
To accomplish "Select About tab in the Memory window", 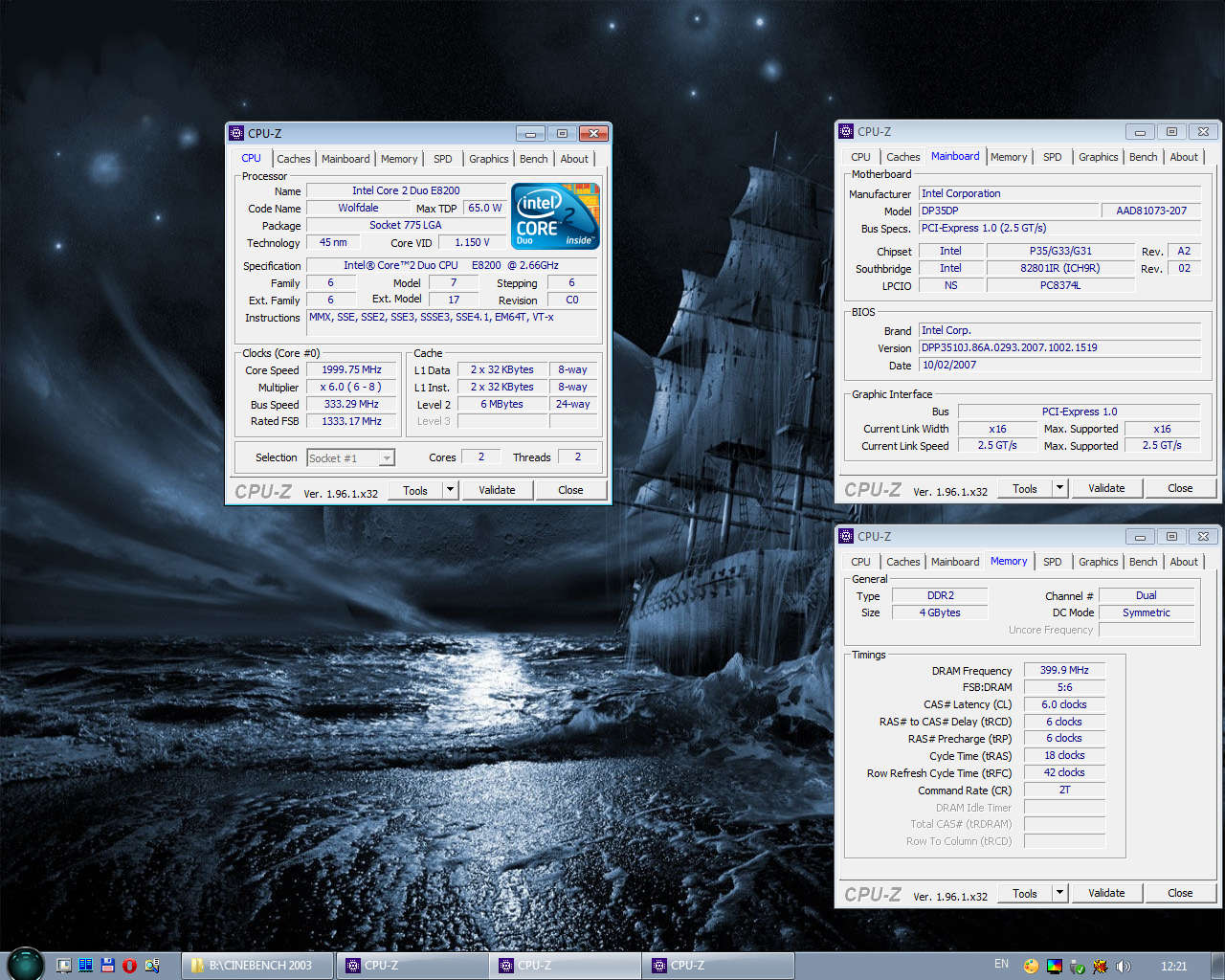I will tap(1184, 562).
